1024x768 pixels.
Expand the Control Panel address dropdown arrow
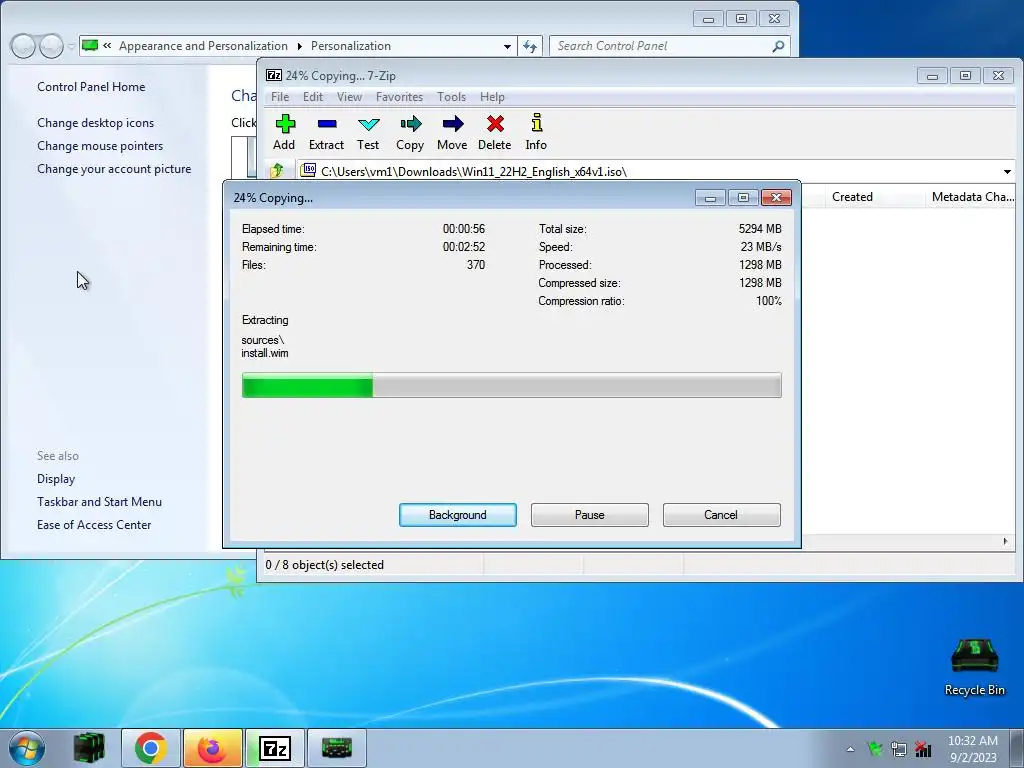click(x=507, y=46)
